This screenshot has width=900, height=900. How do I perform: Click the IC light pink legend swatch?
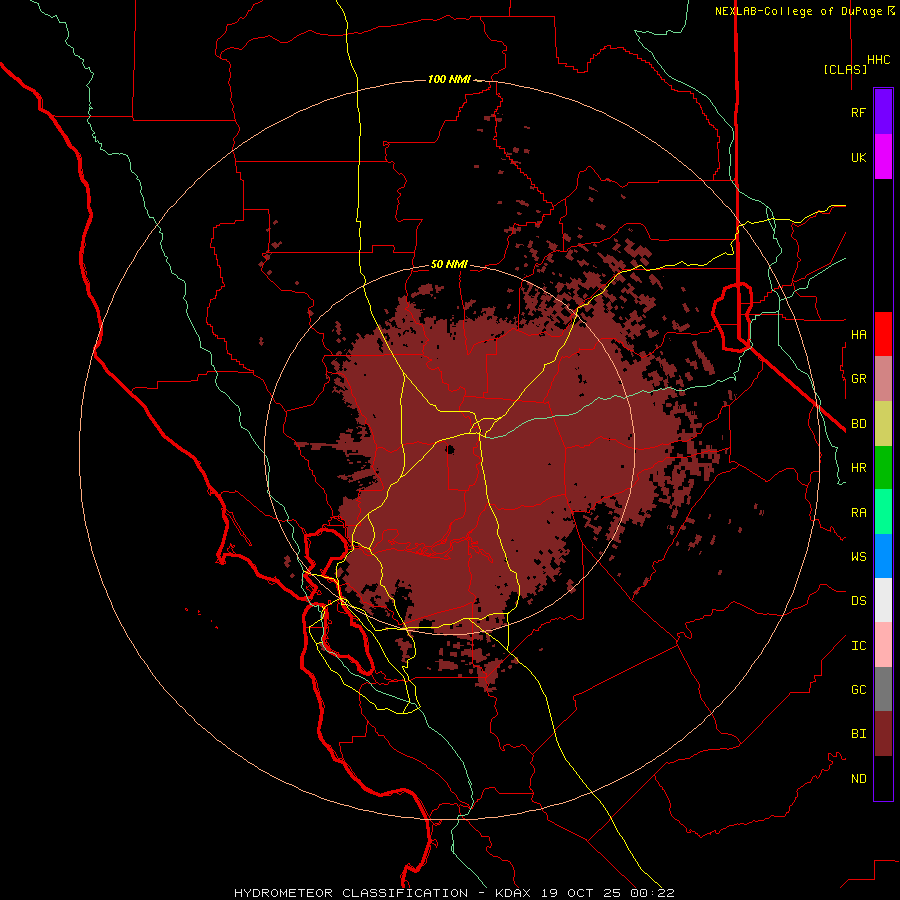883,645
